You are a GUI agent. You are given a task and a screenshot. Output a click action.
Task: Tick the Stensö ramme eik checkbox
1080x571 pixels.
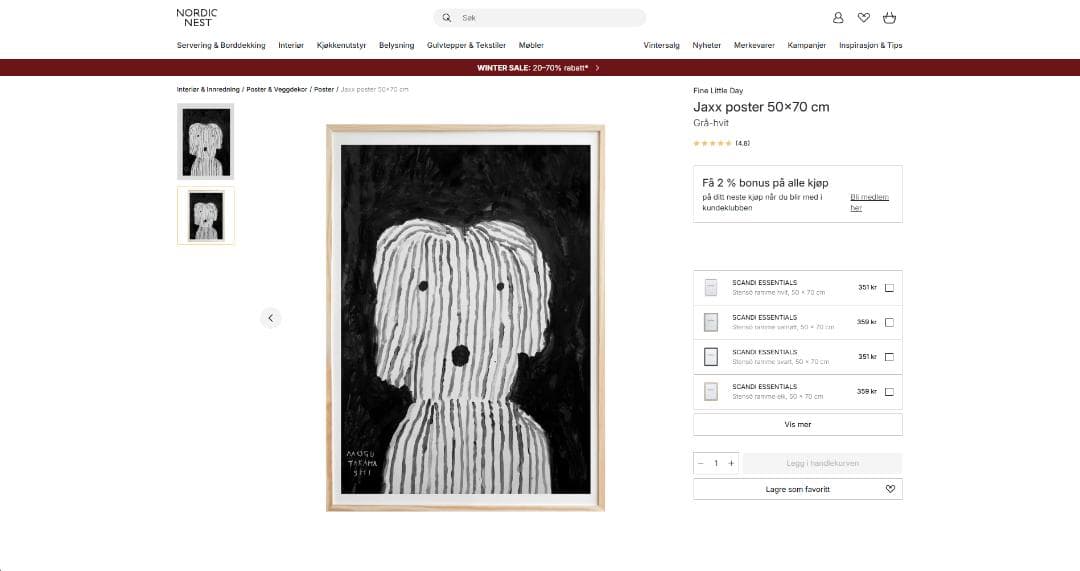point(889,392)
